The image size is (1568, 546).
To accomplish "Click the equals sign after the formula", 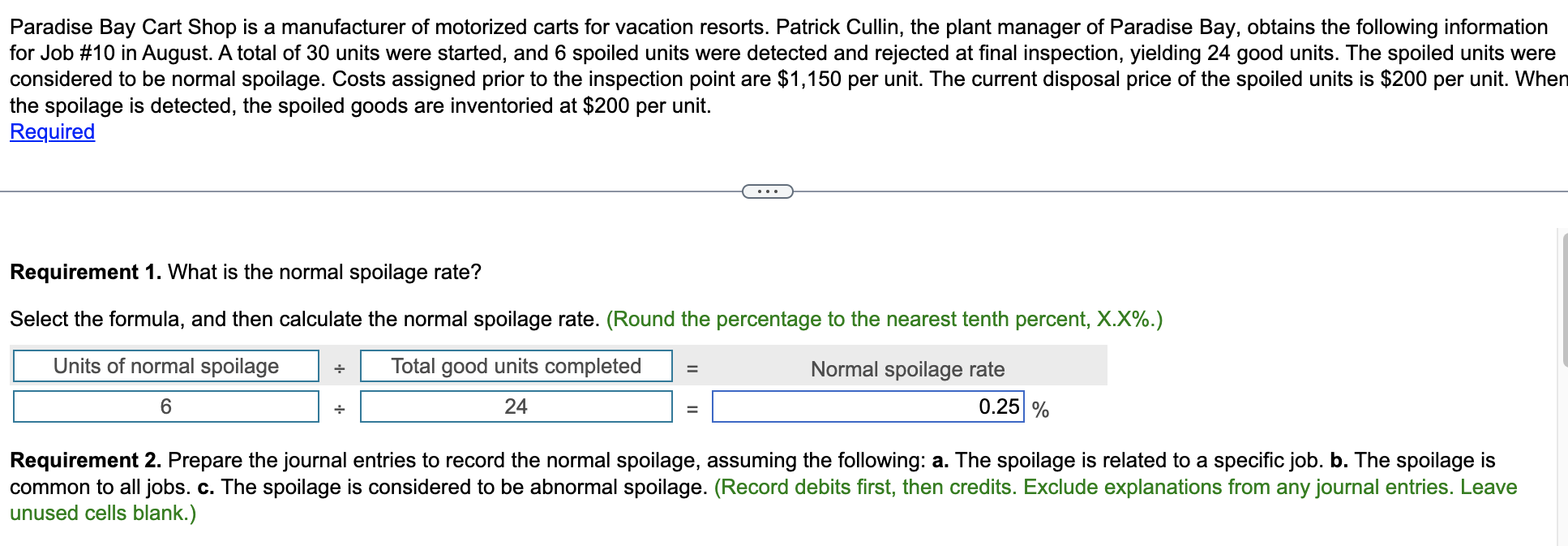I will 692,368.
